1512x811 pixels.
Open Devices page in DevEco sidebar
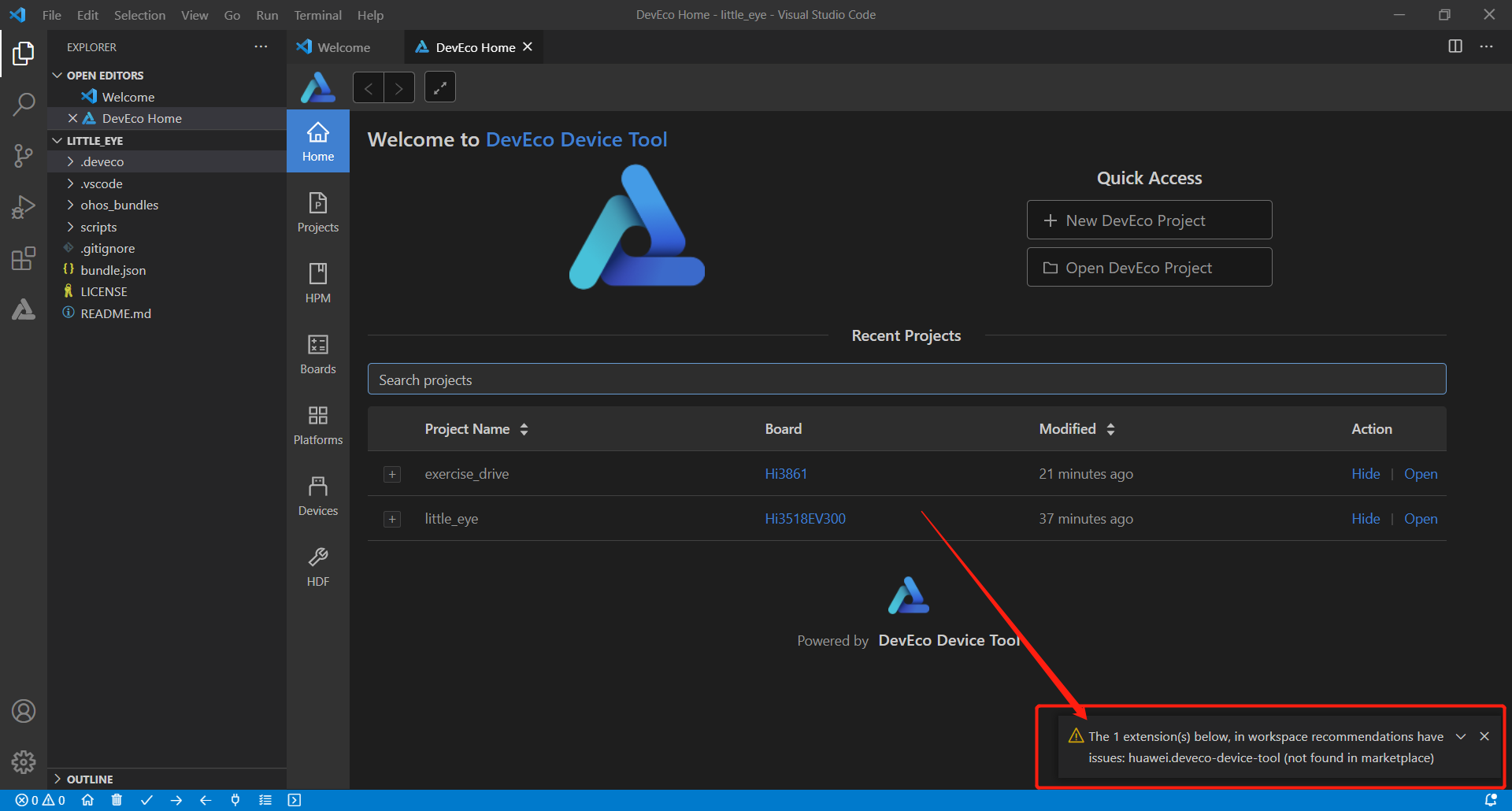[x=318, y=496]
